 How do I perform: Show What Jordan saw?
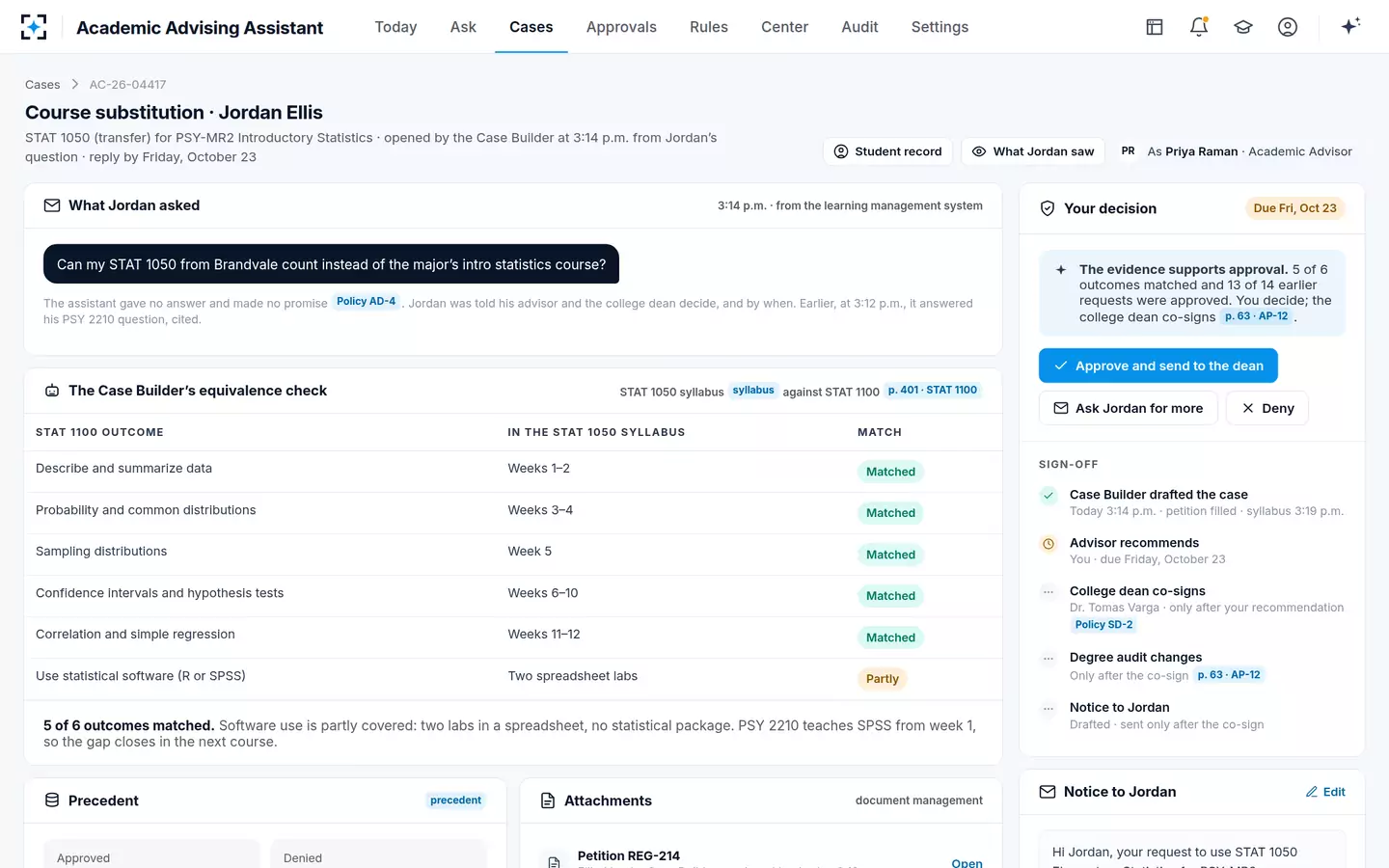click(1033, 151)
